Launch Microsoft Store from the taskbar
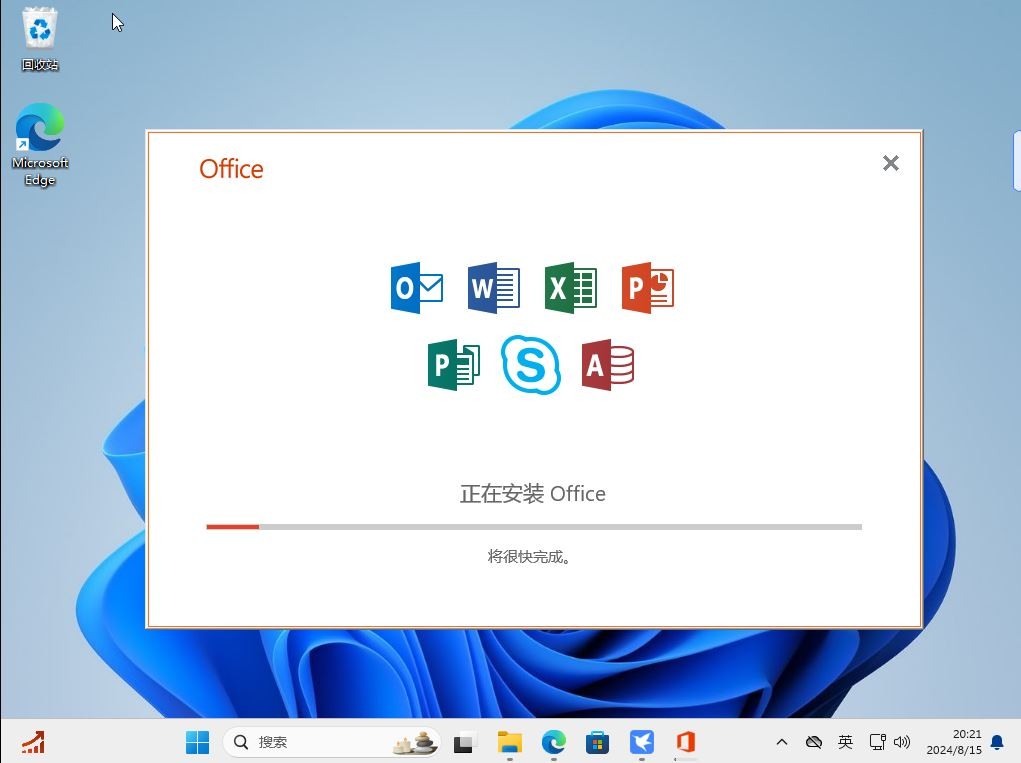Image resolution: width=1021 pixels, height=763 pixels. click(x=597, y=742)
